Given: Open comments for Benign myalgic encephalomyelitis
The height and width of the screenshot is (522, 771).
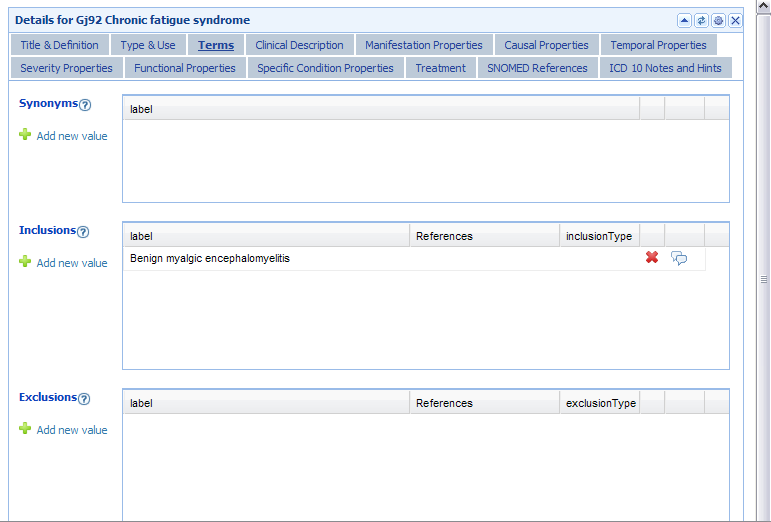Looking at the screenshot, I should coord(679,258).
